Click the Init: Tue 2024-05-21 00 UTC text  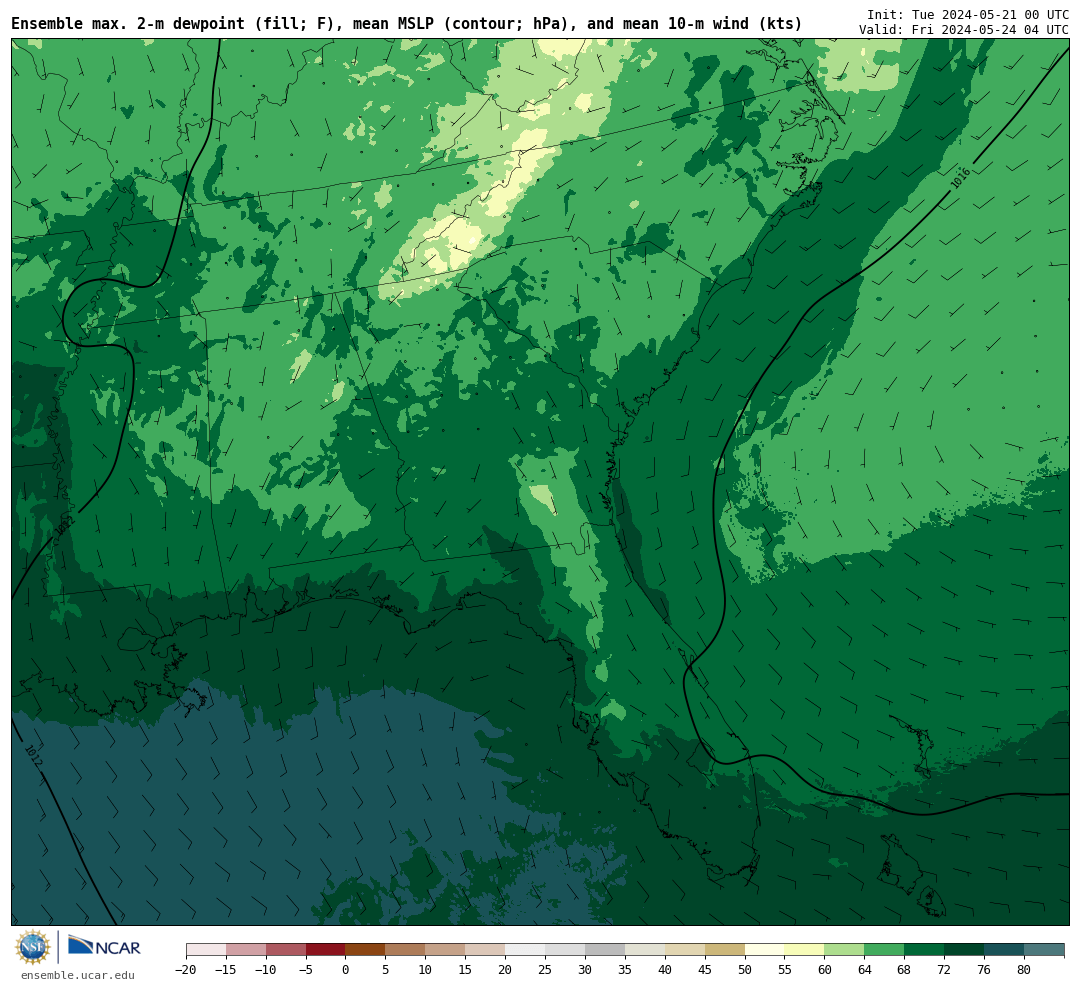(968, 14)
